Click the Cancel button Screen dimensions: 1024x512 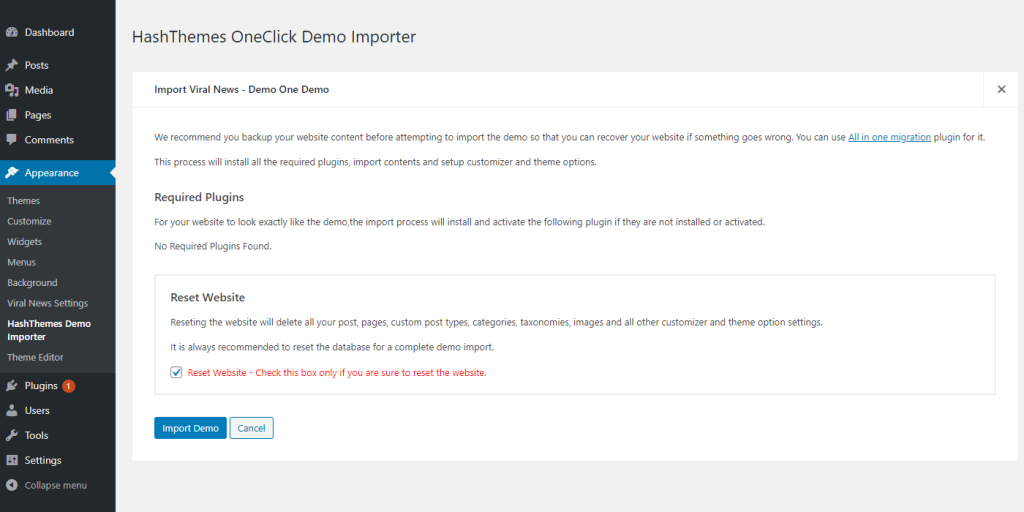251,428
